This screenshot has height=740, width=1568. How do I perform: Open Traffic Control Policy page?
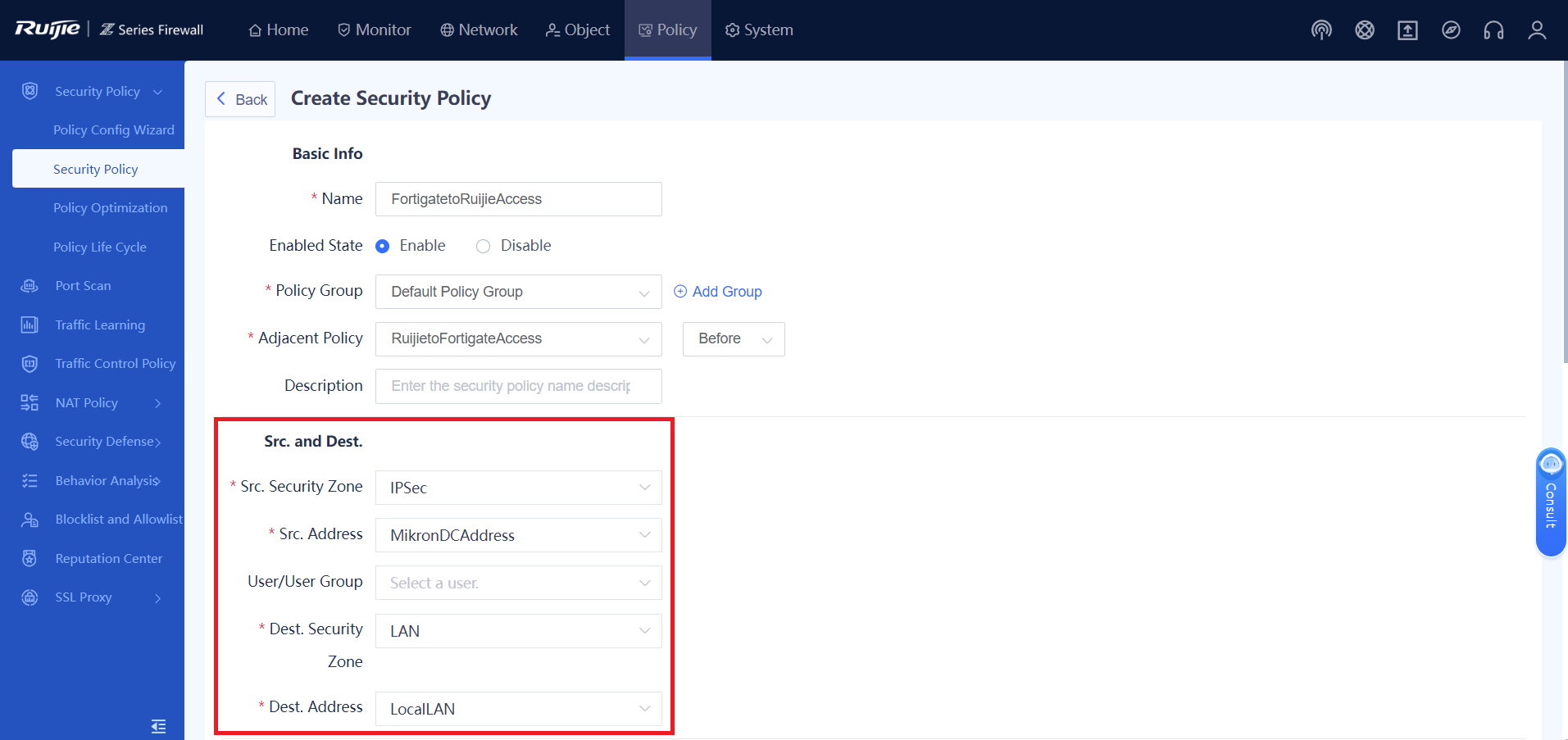(116, 364)
